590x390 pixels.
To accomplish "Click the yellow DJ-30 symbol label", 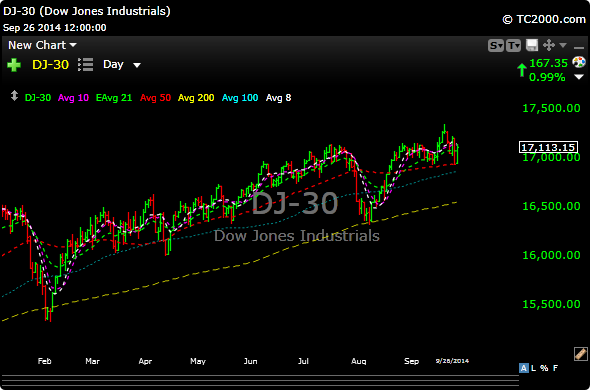I will point(50,65).
